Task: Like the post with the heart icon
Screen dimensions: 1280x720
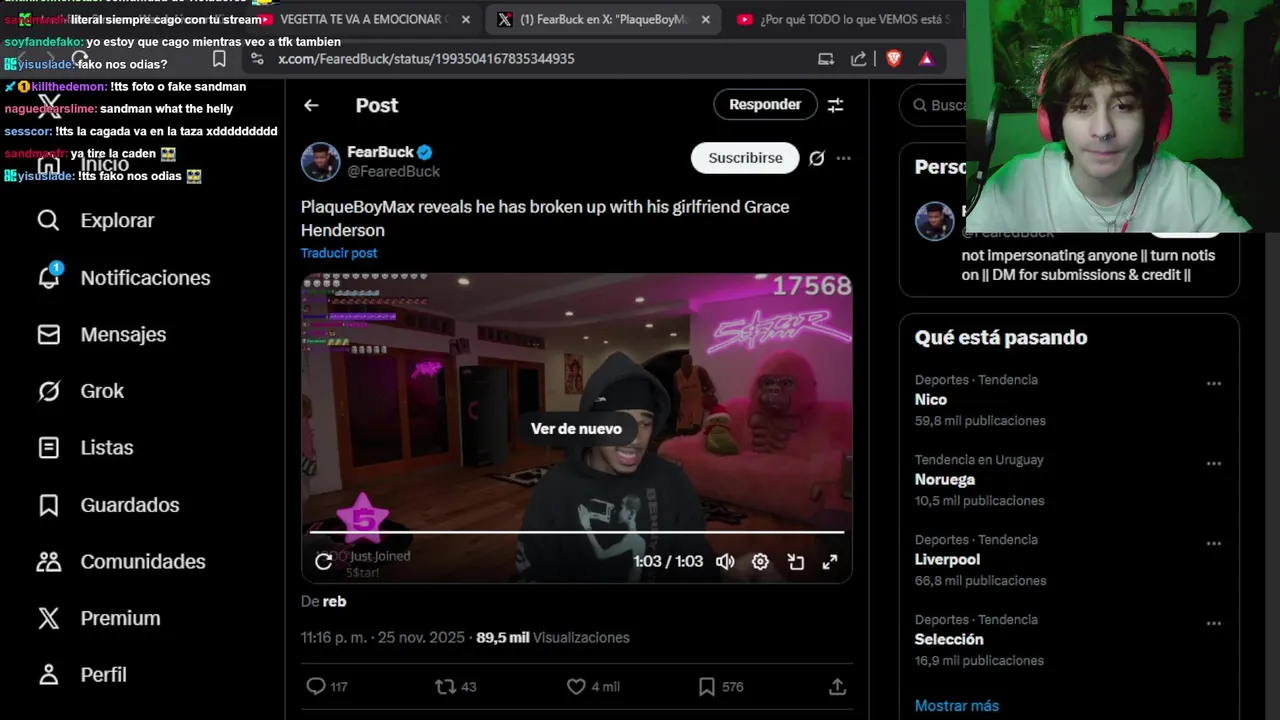Action: [x=576, y=686]
